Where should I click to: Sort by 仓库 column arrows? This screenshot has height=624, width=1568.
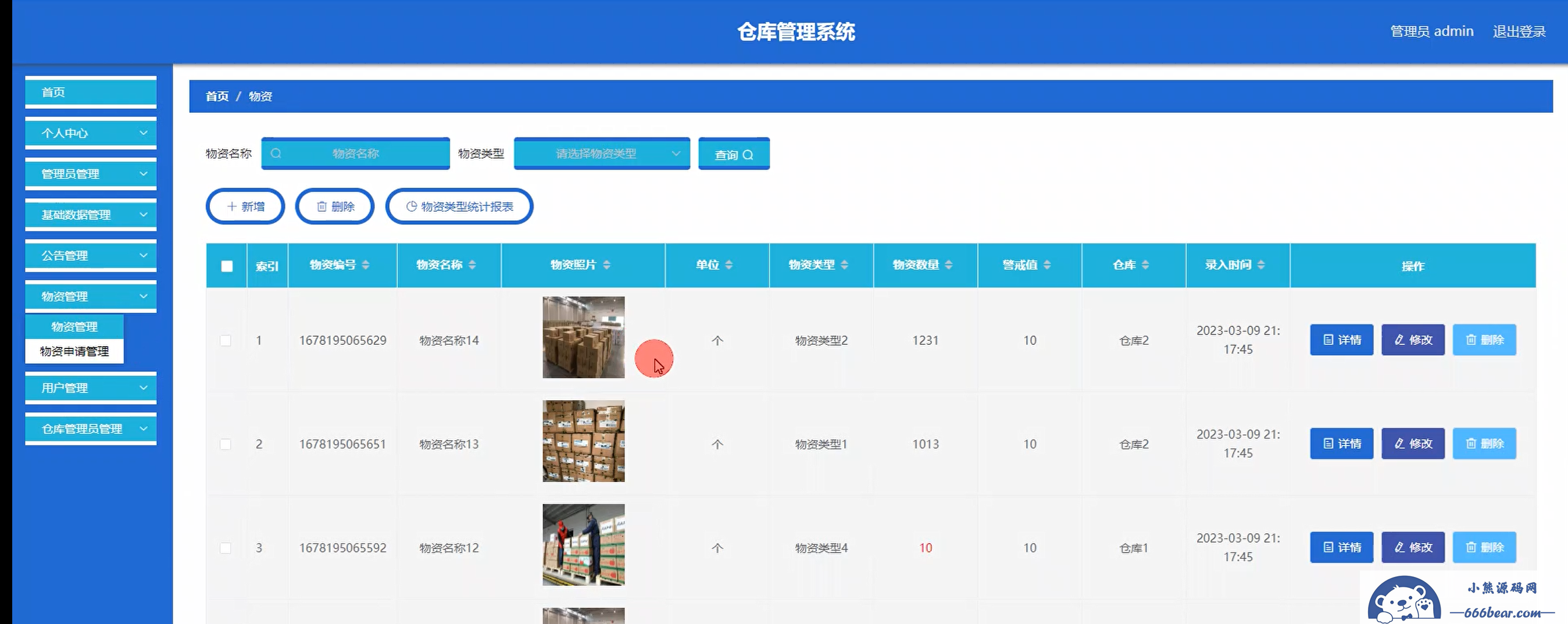pos(1145,265)
